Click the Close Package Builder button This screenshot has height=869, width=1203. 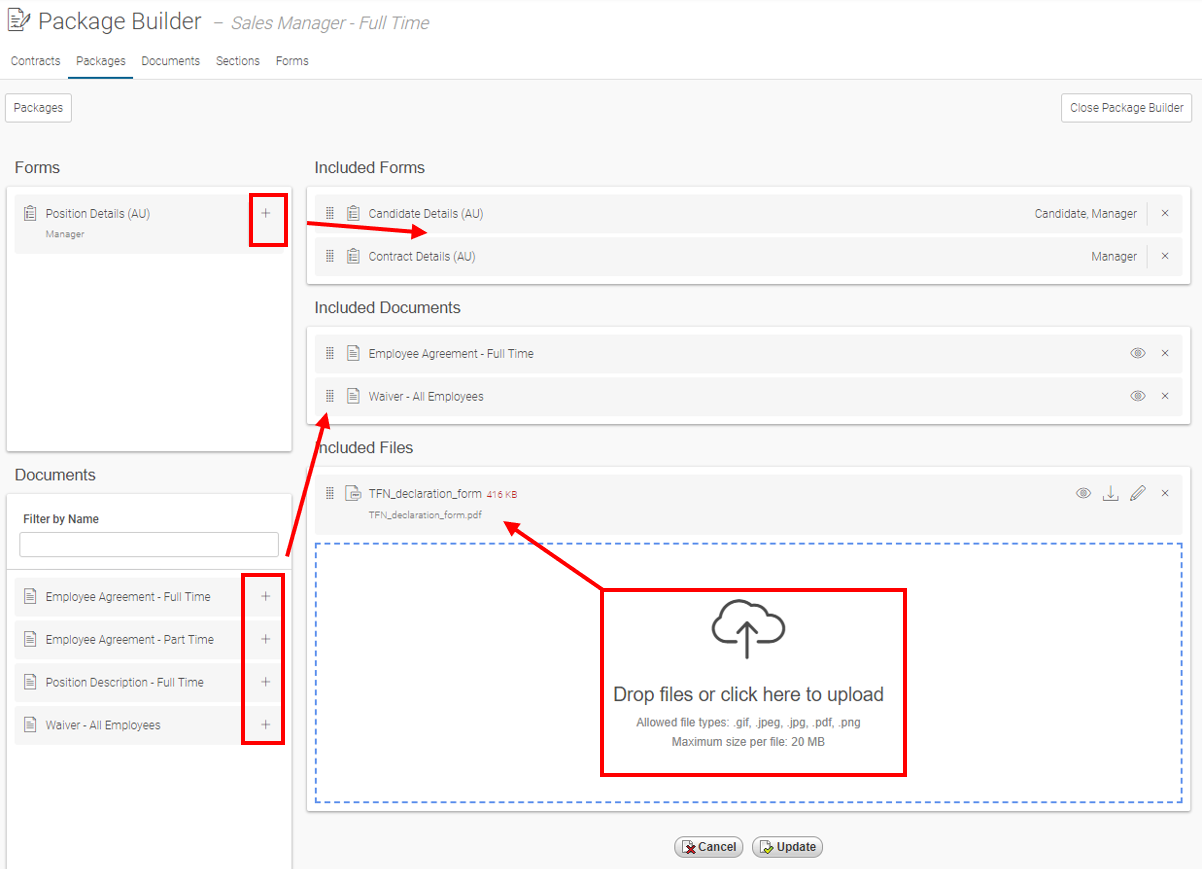tap(1126, 108)
